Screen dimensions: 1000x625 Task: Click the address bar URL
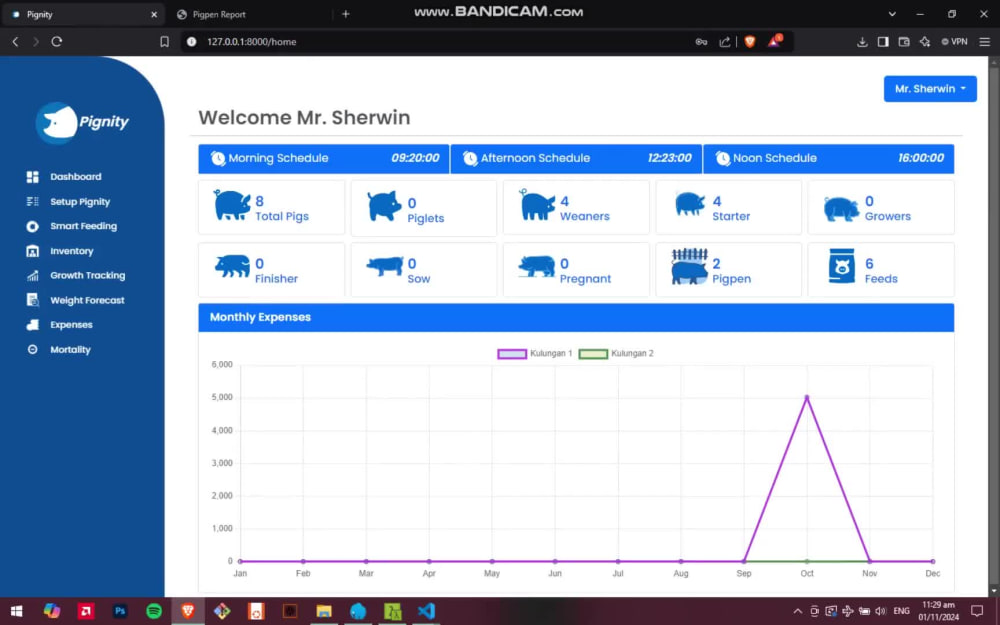251,41
